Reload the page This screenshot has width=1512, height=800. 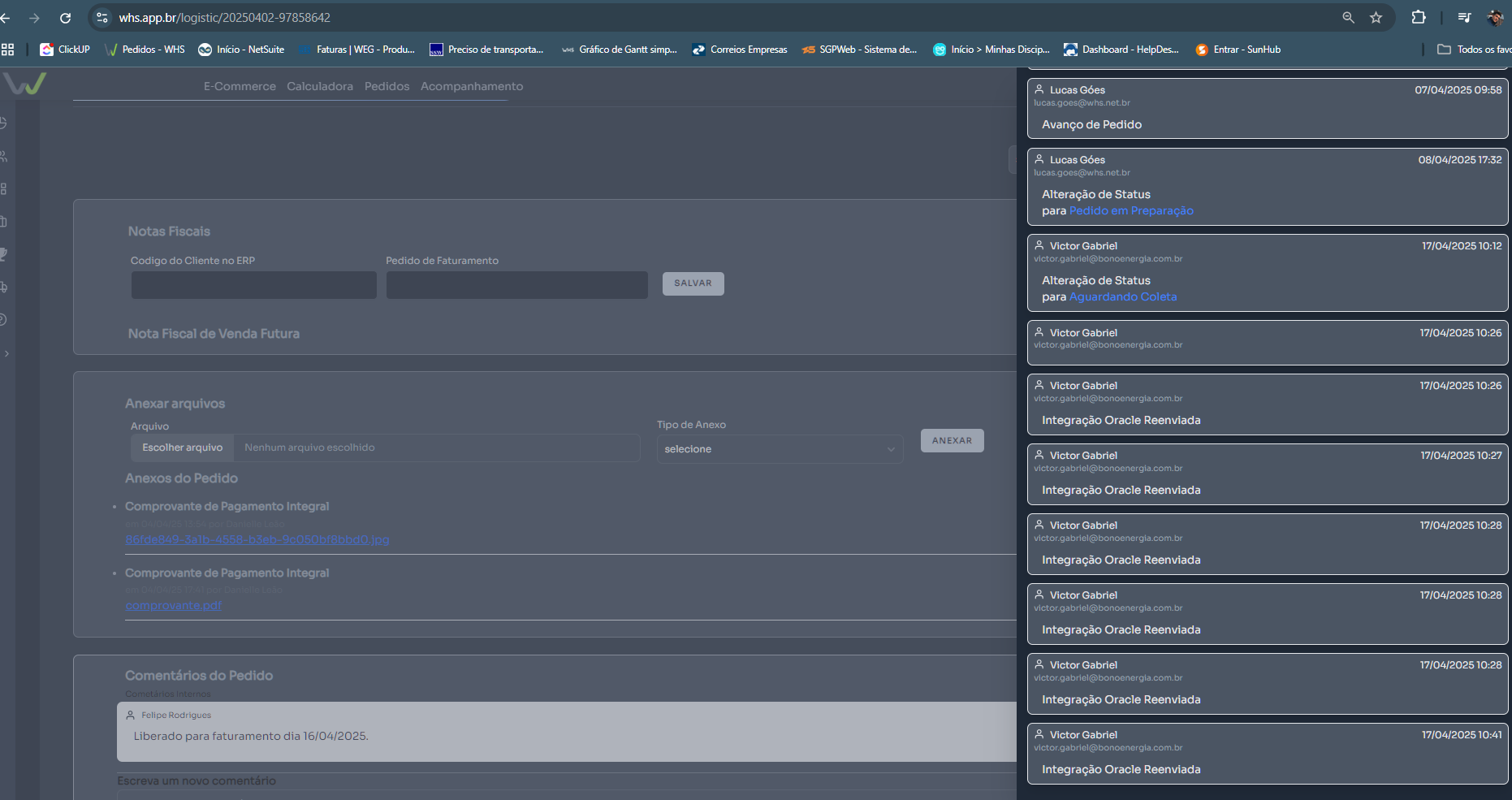click(x=66, y=17)
